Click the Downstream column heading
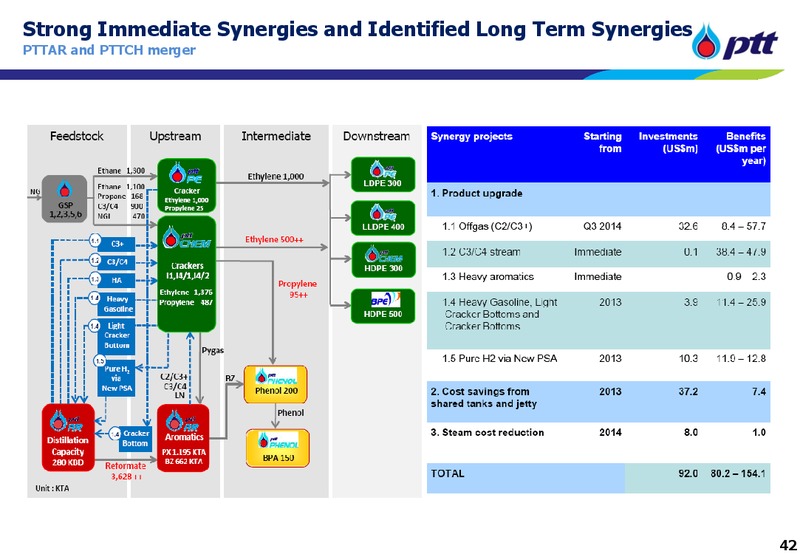Screen dimensions: 800x554 [x=376, y=136]
